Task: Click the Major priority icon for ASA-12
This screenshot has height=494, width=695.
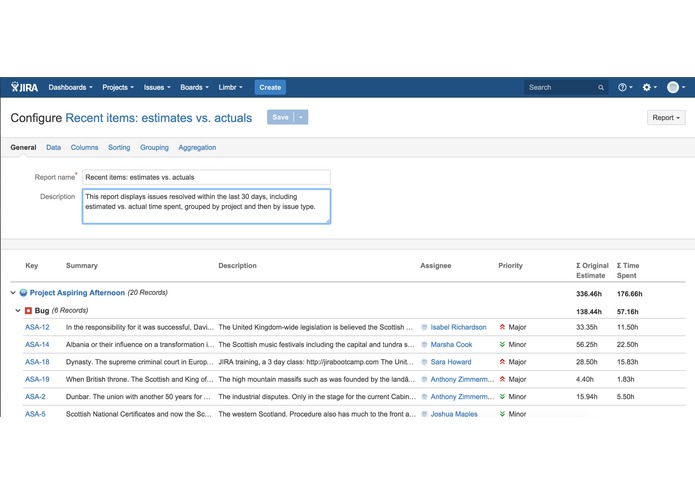Action: pos(502,327)
